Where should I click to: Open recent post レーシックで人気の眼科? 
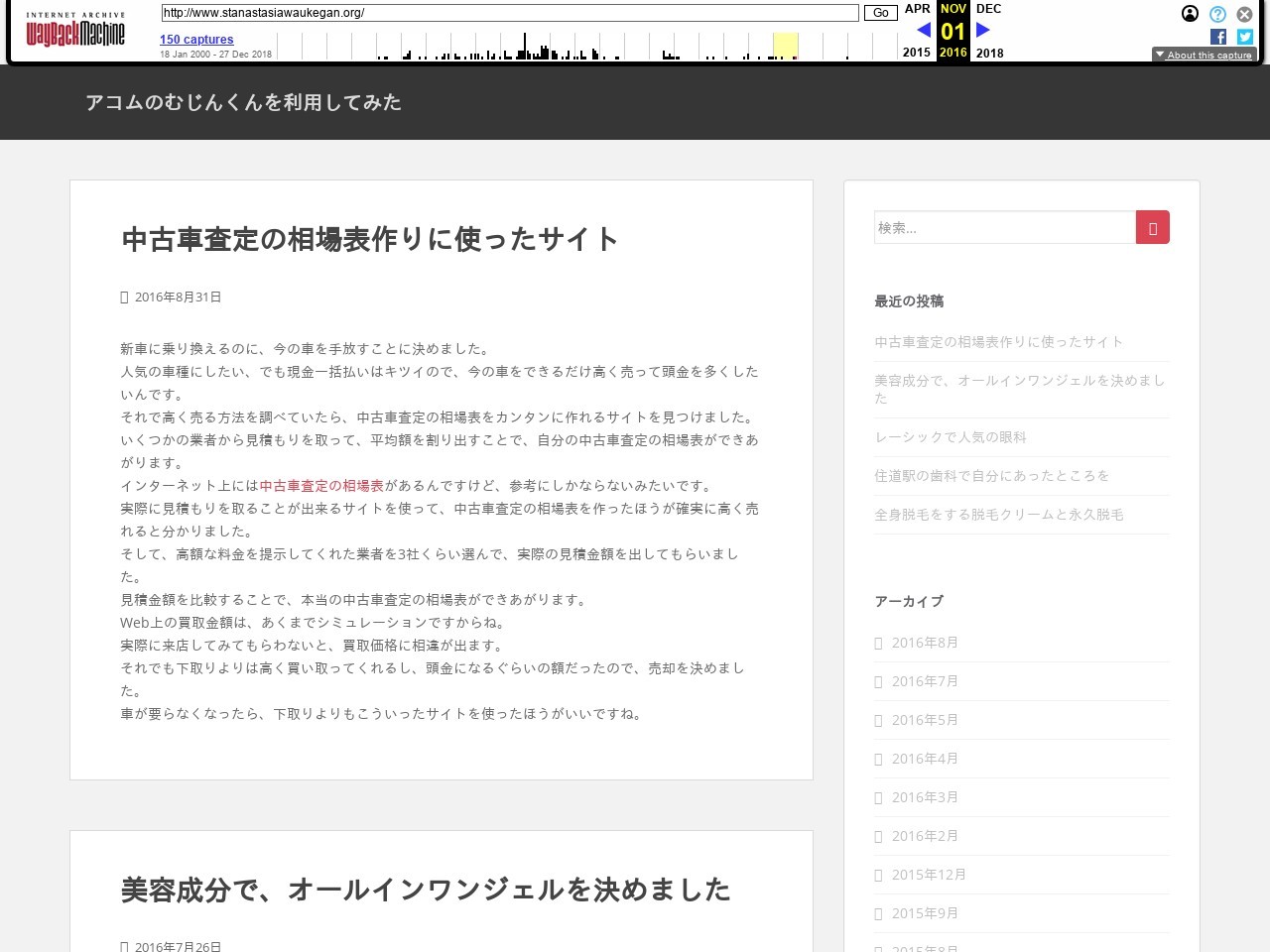[950, 437]
